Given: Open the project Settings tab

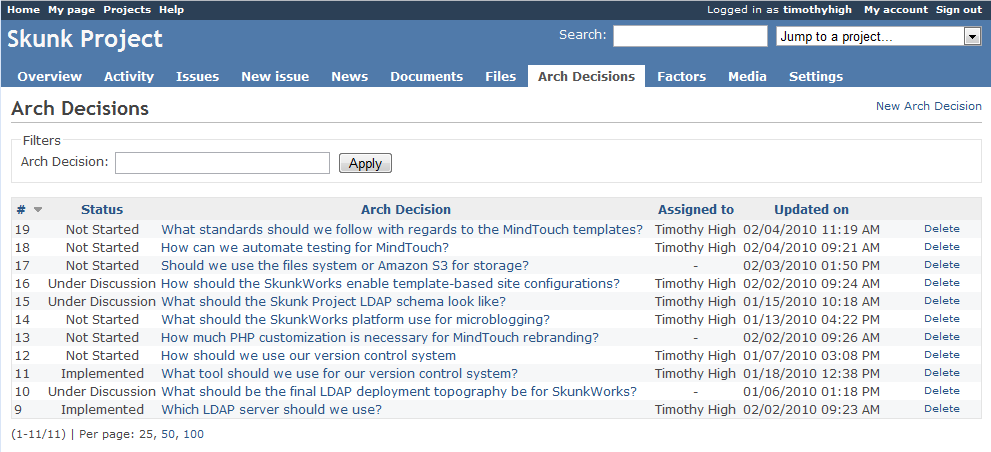Looking at the screenshot, I should pyautogui.click(x=816, y=76).
